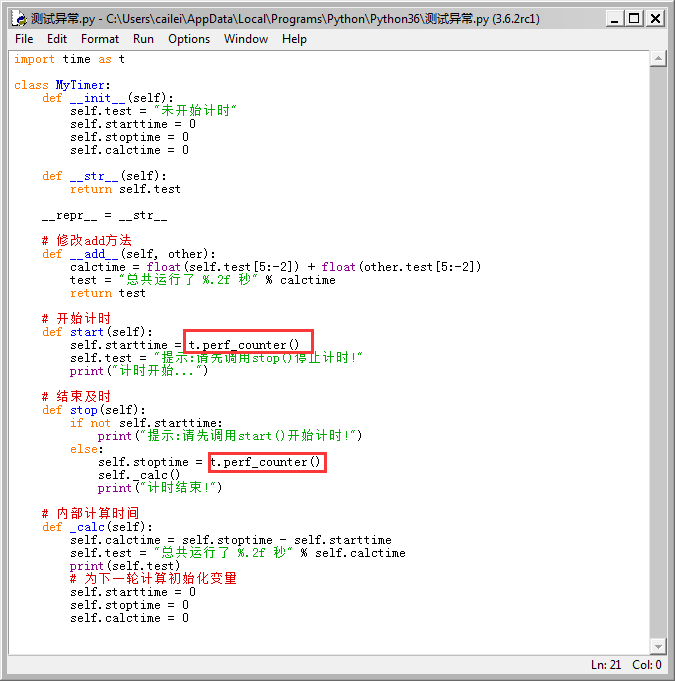Click t.perf_counter() in the stop method
This screenshot has height=681, width=675.
pos(266,462)
